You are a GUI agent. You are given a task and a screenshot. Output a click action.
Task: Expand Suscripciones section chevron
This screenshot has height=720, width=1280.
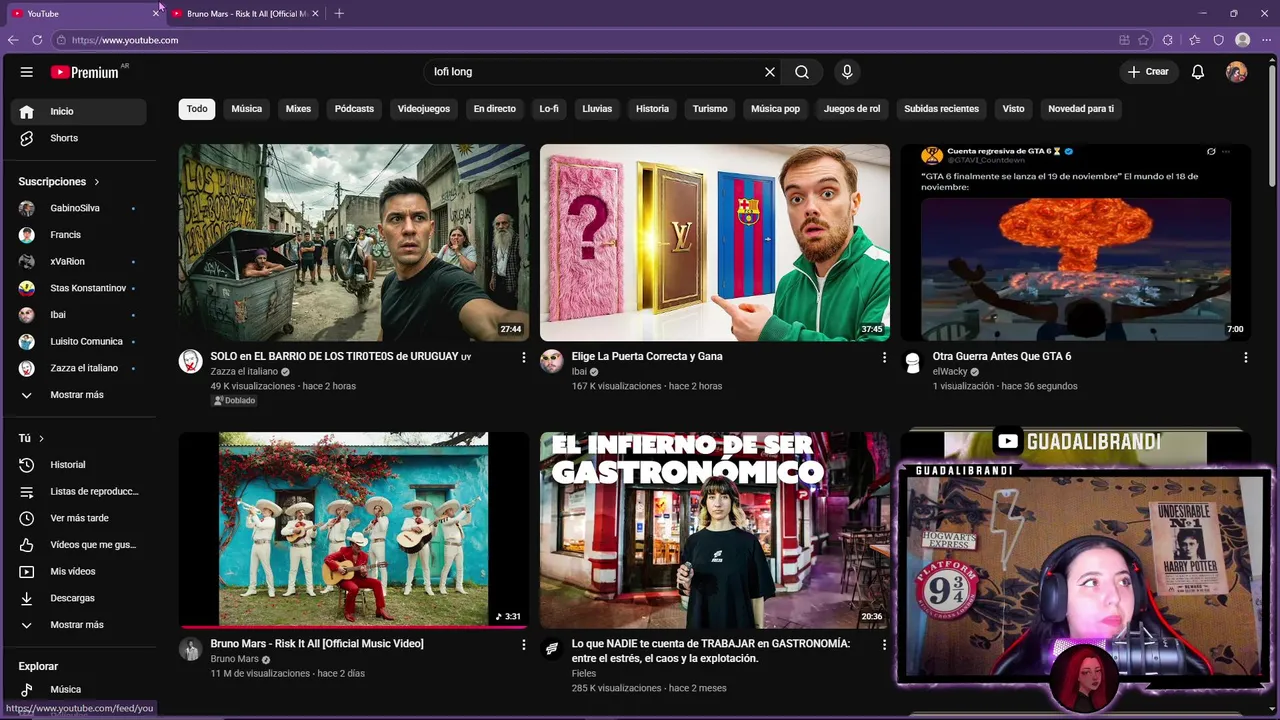click(97, 182)
